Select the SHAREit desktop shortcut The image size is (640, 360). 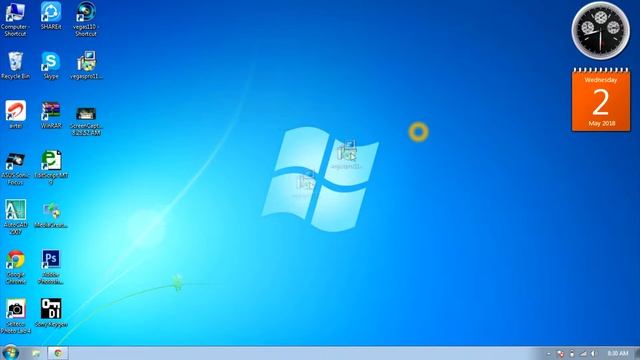point(51,16)
